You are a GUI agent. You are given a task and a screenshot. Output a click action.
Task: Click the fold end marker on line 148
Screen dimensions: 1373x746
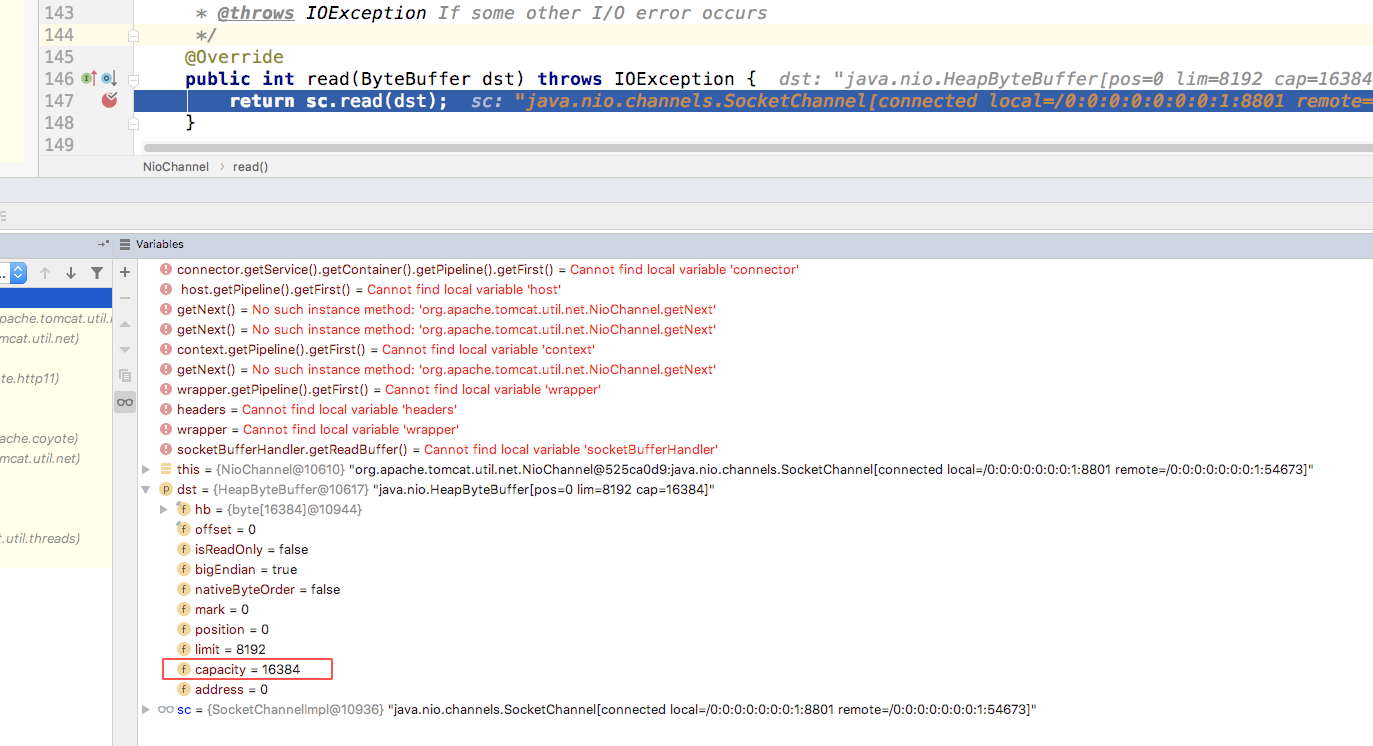pos(133,122)
